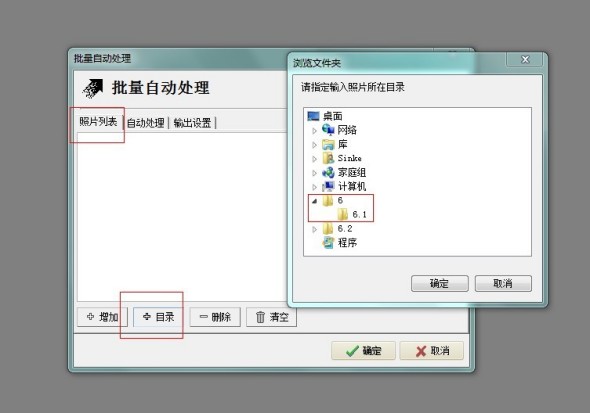Click the 增加 add photo button
The image size is (590, 413).
(x=102, y=317)
